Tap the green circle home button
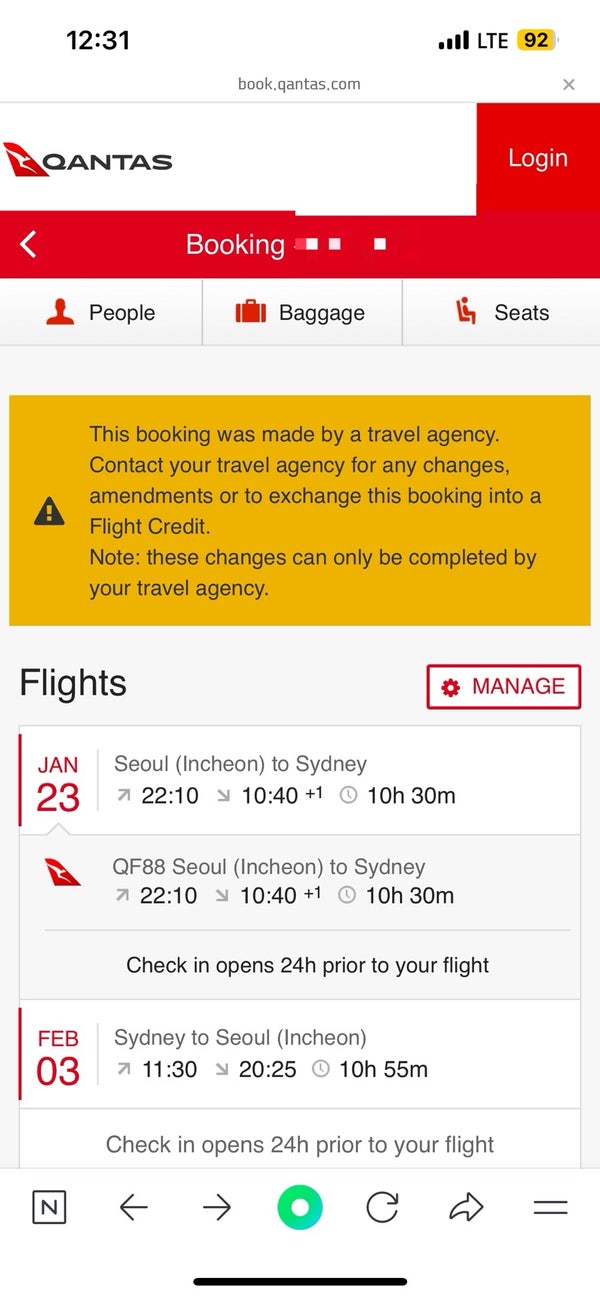Screen dimensions: 600x1298 pyautogui.click(x=300, y=1208)
